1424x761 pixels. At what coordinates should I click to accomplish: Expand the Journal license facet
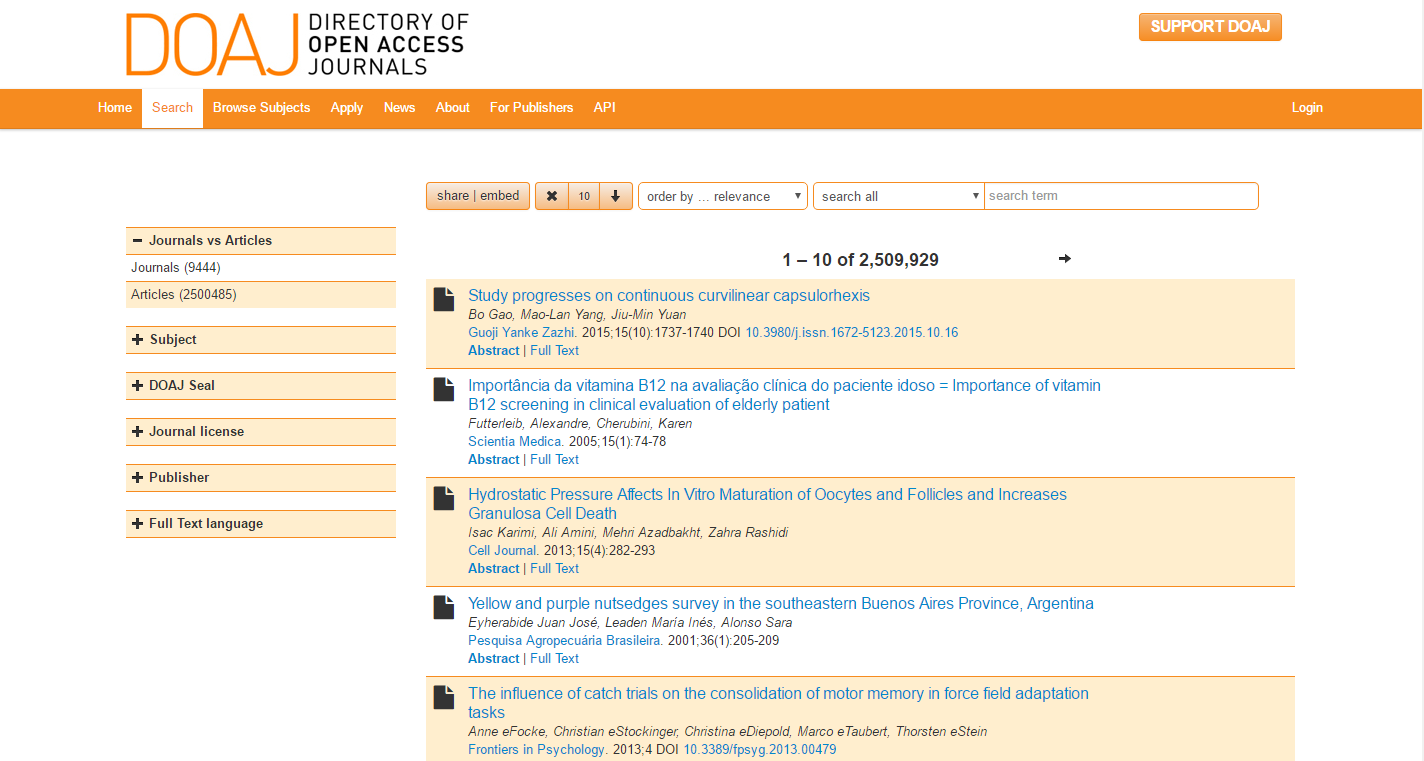pos(261,432)
